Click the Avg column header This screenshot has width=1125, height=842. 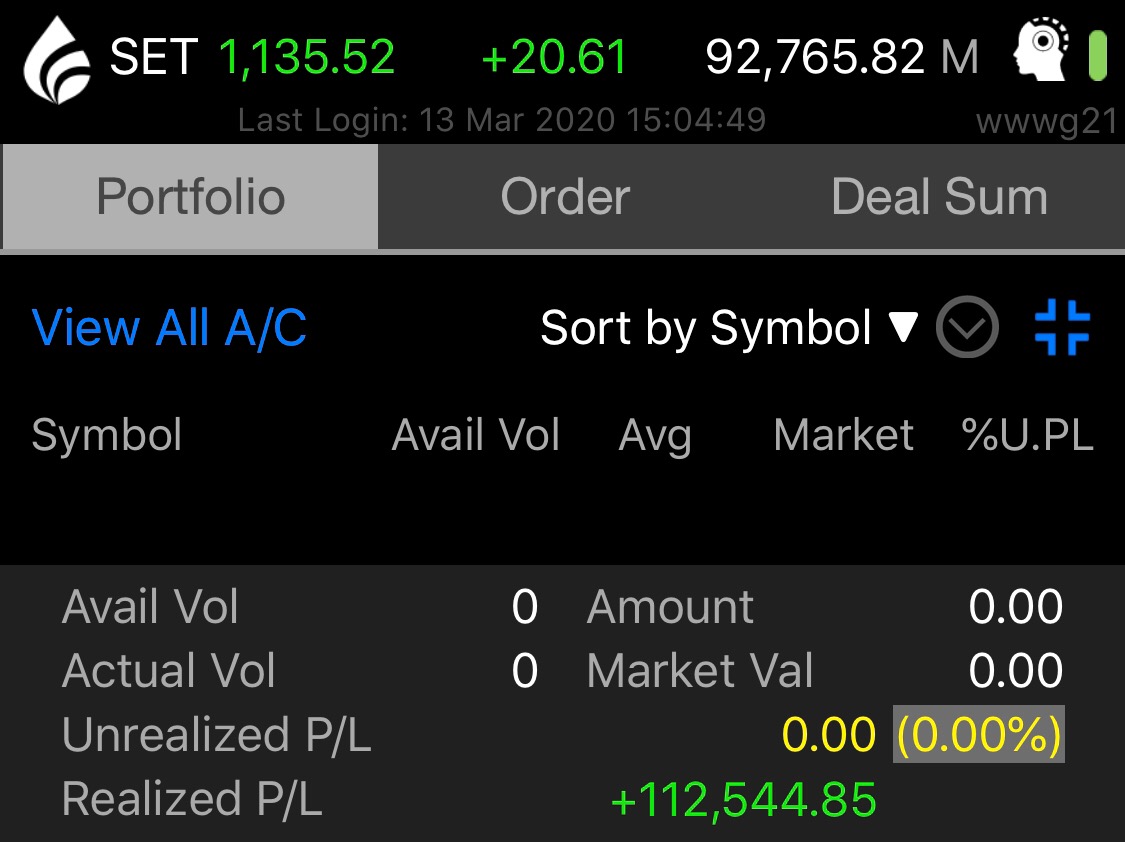[x=655, y=435]
